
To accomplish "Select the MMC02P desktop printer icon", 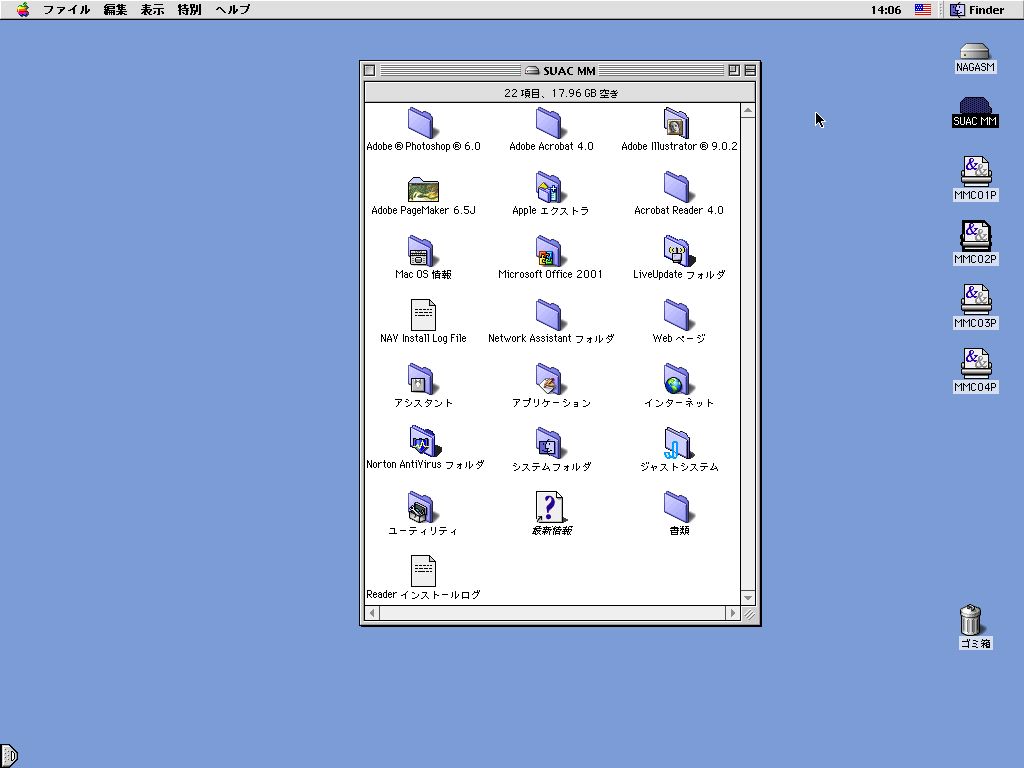I will tap(975, 236).
